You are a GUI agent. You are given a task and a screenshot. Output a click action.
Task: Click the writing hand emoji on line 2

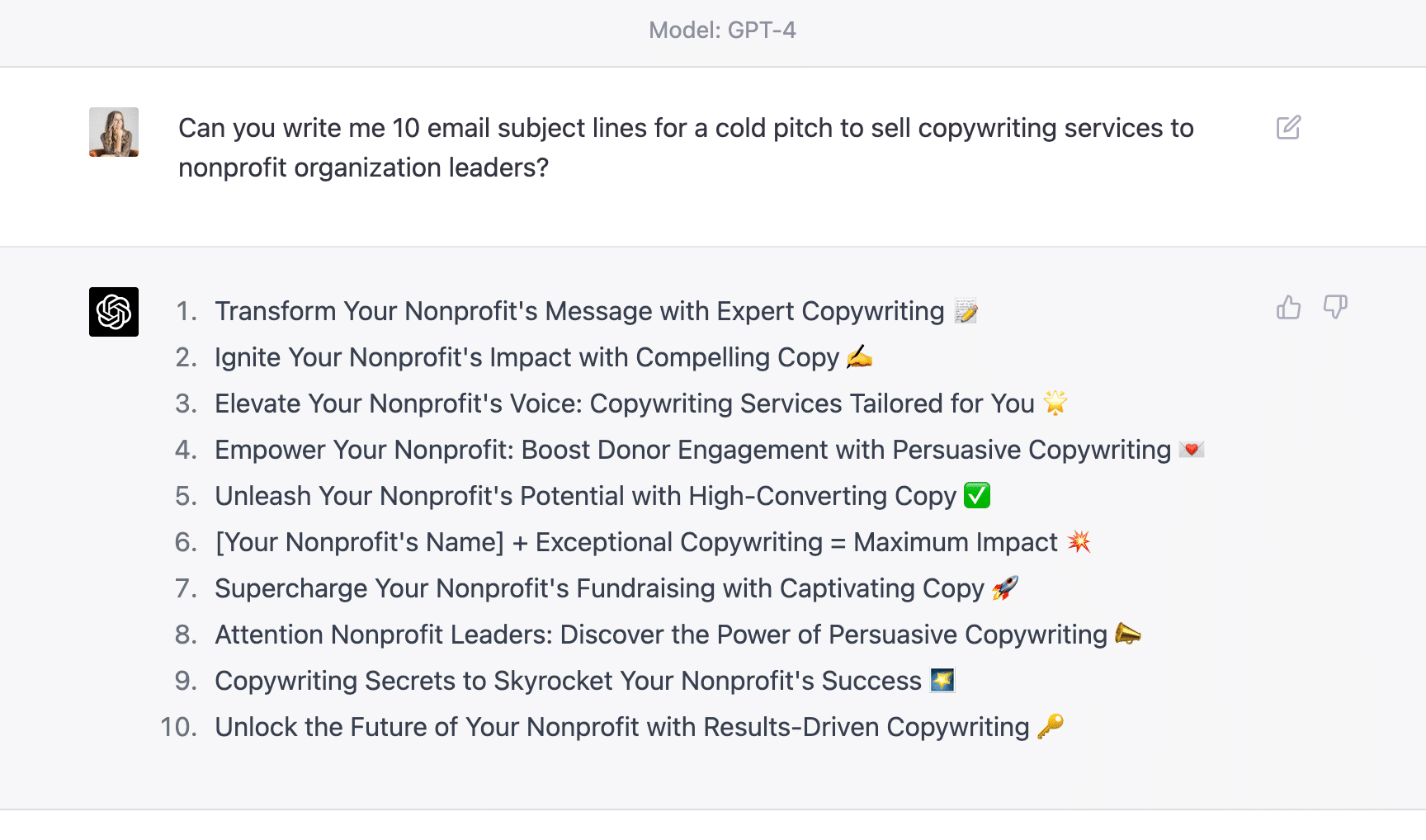tap(860, 357)
